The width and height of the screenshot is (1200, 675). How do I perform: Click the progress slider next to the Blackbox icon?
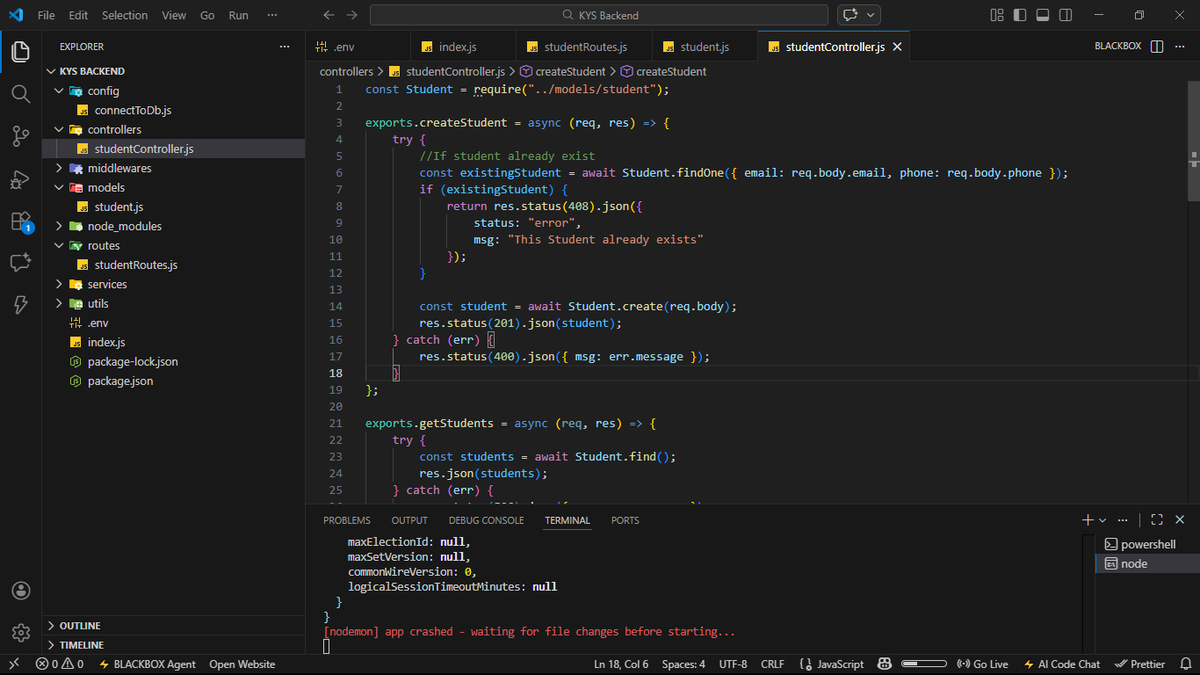(925, 663)
